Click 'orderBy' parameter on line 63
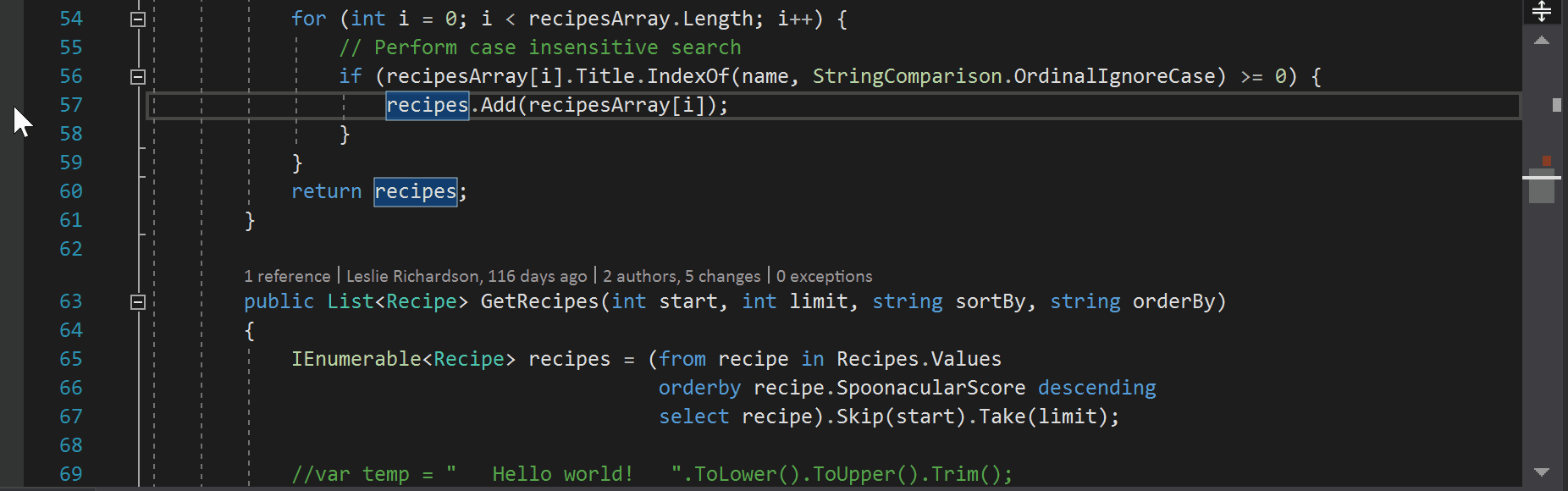 tap(1174, 301)
